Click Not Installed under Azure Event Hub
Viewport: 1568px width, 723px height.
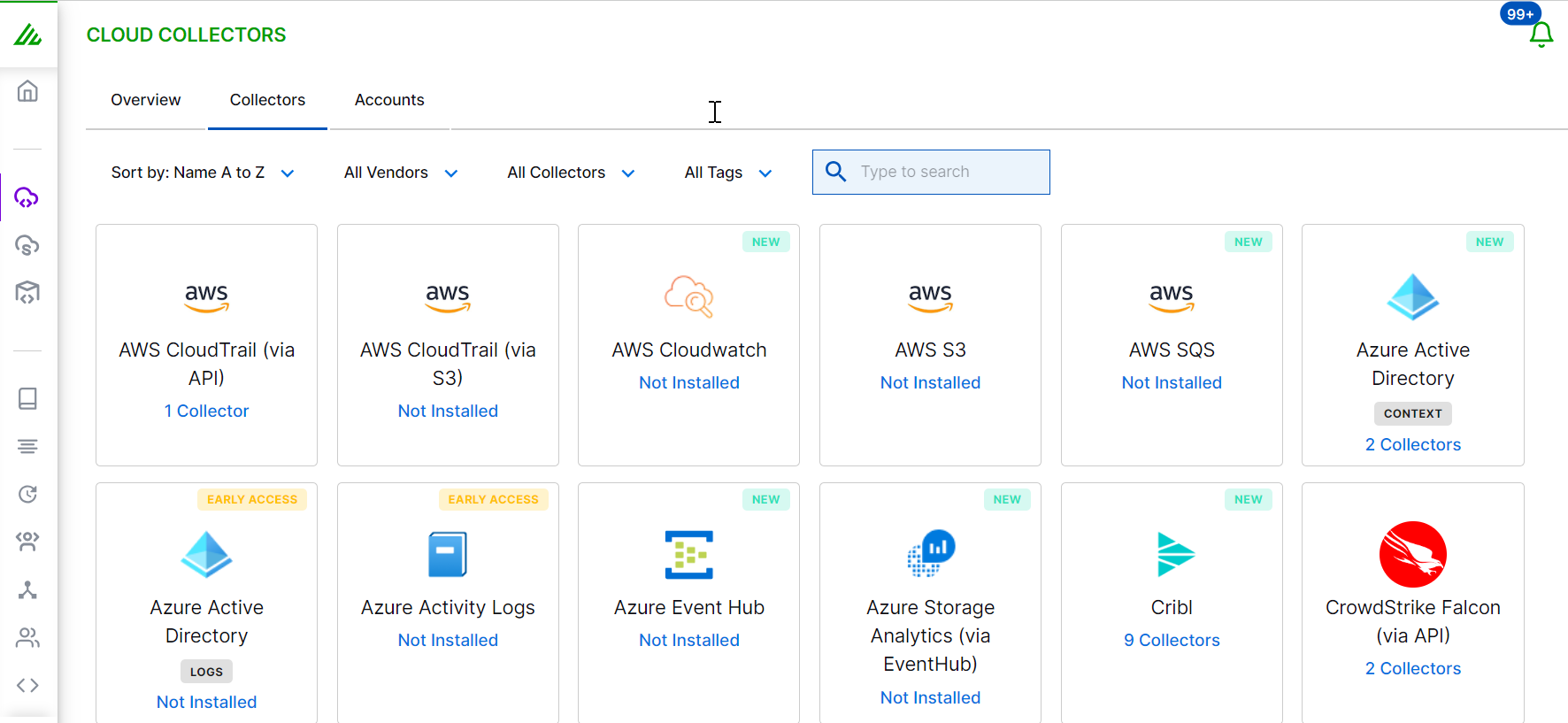pyautogui.click(x=689, y=640)
